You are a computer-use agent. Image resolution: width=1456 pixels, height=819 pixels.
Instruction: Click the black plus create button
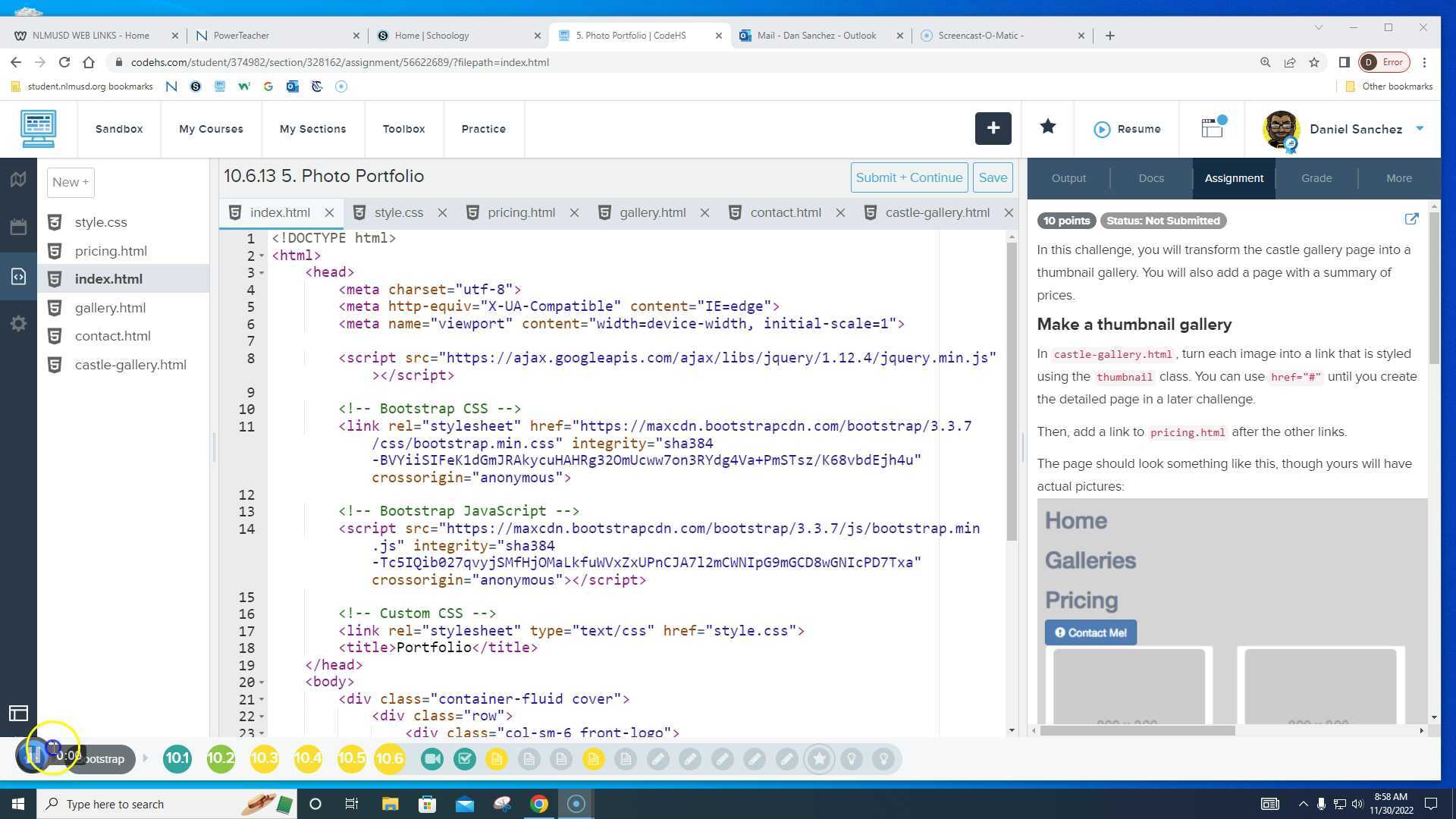tap(993, 129)
